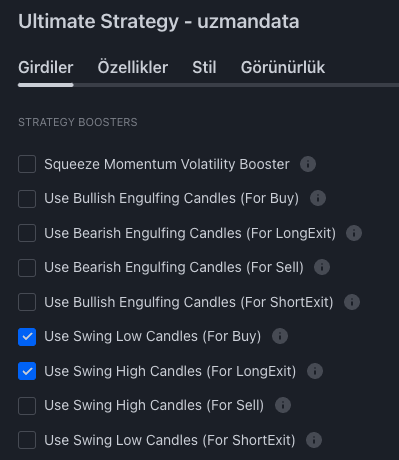Image resolution: width=399 pixels, height=460 pixels.
Task: Disable Use Swing High Candles (For LongExit)
Action: [27, 371]
